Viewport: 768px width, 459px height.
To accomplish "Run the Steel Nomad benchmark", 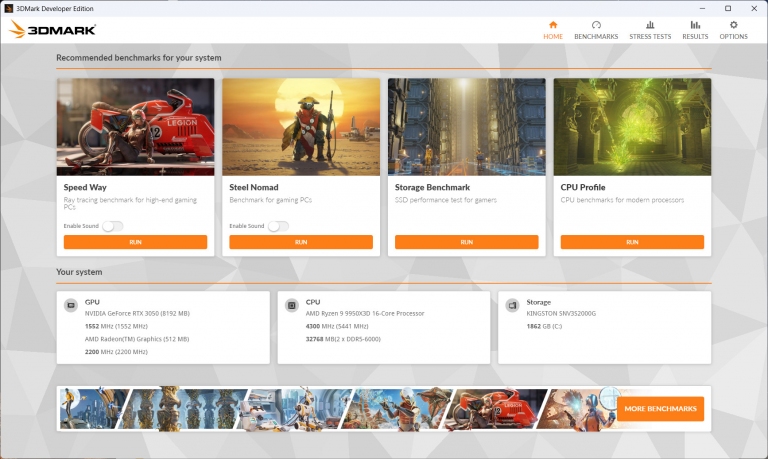I will 301,242.
